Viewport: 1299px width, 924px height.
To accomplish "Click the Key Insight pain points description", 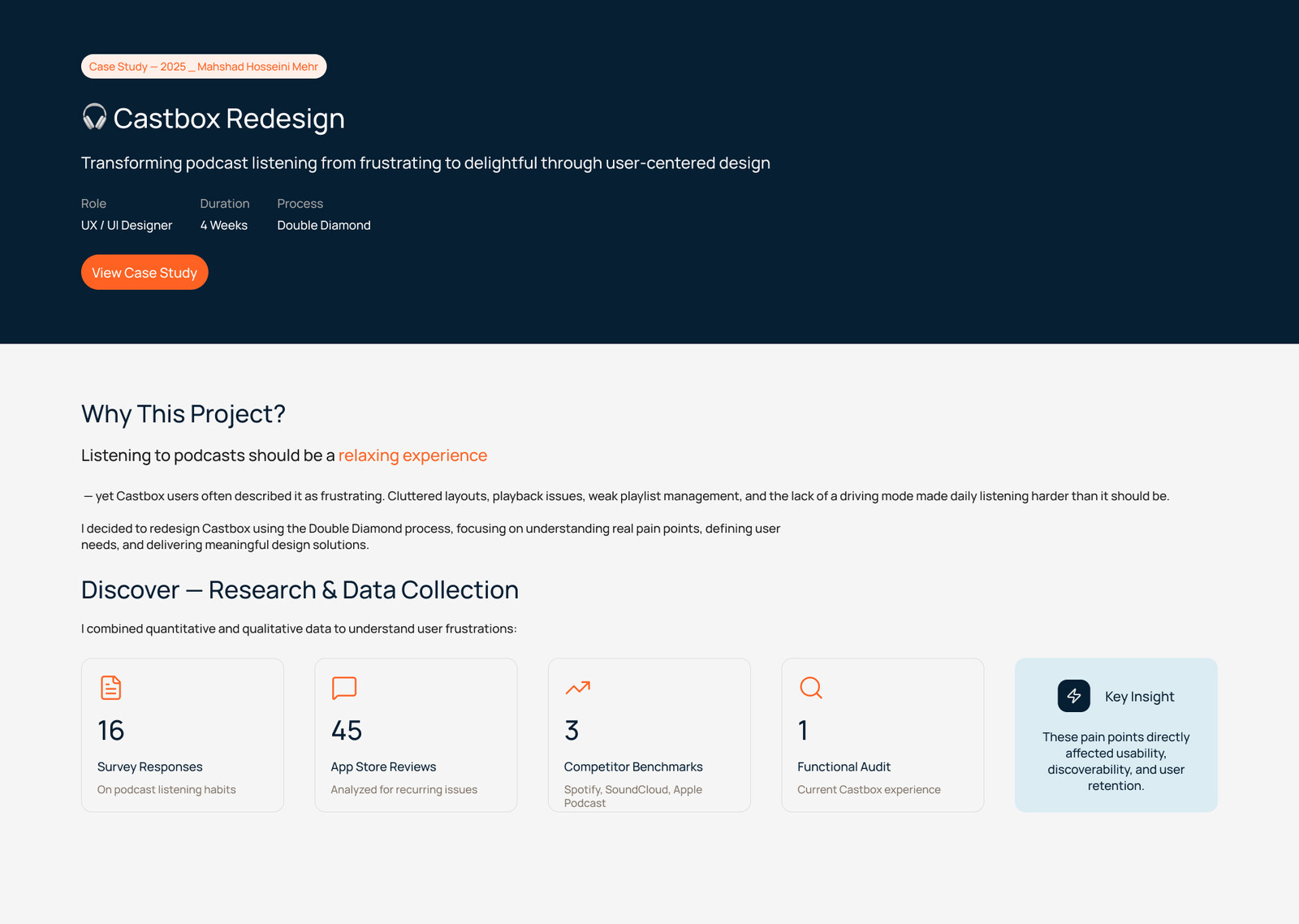I will 1116,761.
